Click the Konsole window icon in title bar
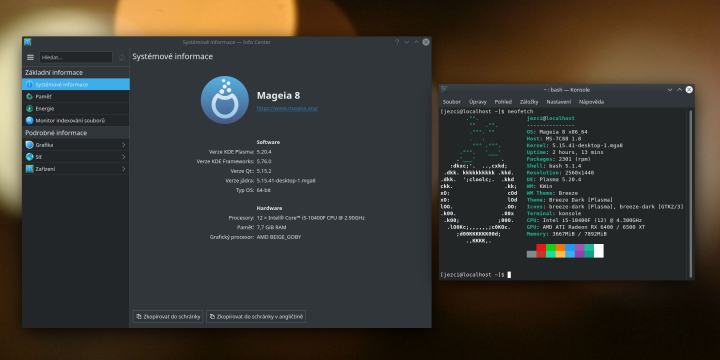Screen dimensions: 720x360 click(x=444, y=90)
